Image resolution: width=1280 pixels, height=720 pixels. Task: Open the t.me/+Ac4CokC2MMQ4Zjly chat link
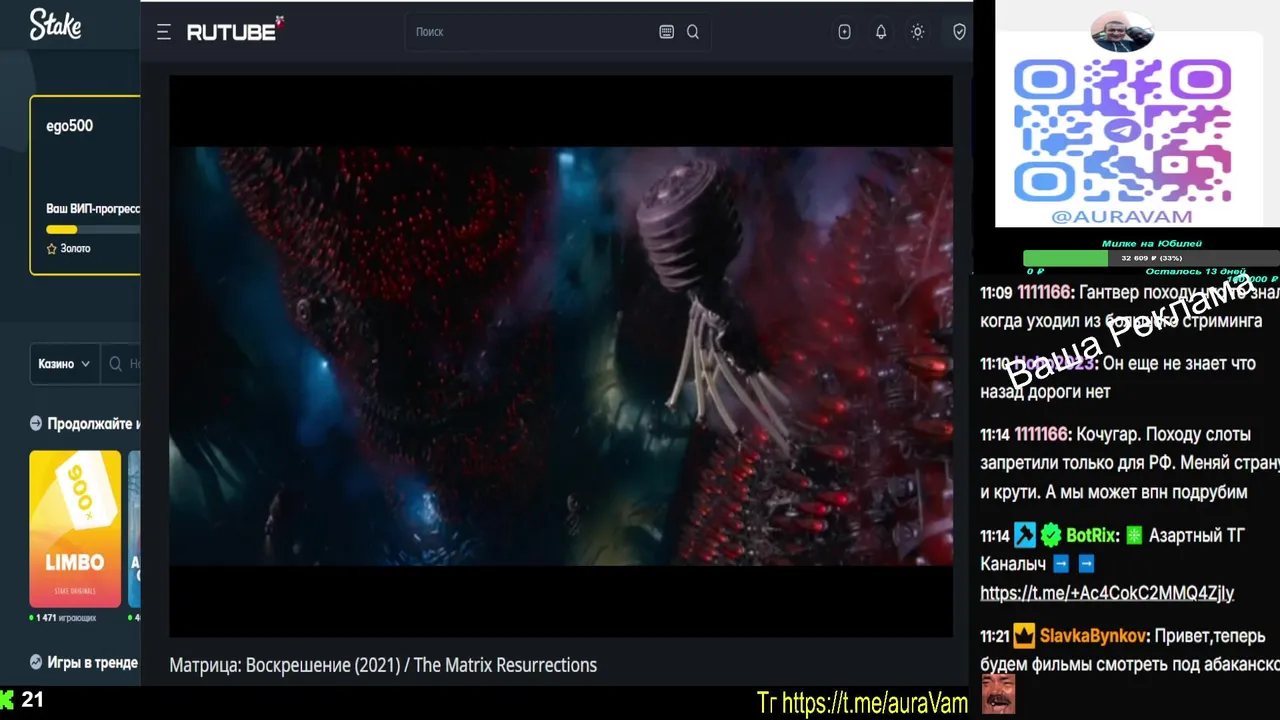point(1107,593)
